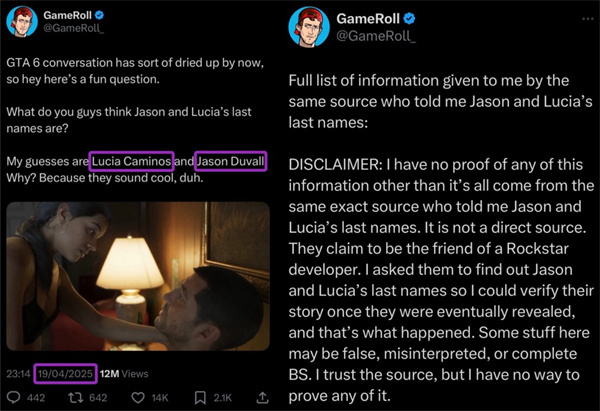Image resolution: width=600 pixels, height=411 pixels.
Task: Click the right GameRoll display name
Action: point(368,18)
